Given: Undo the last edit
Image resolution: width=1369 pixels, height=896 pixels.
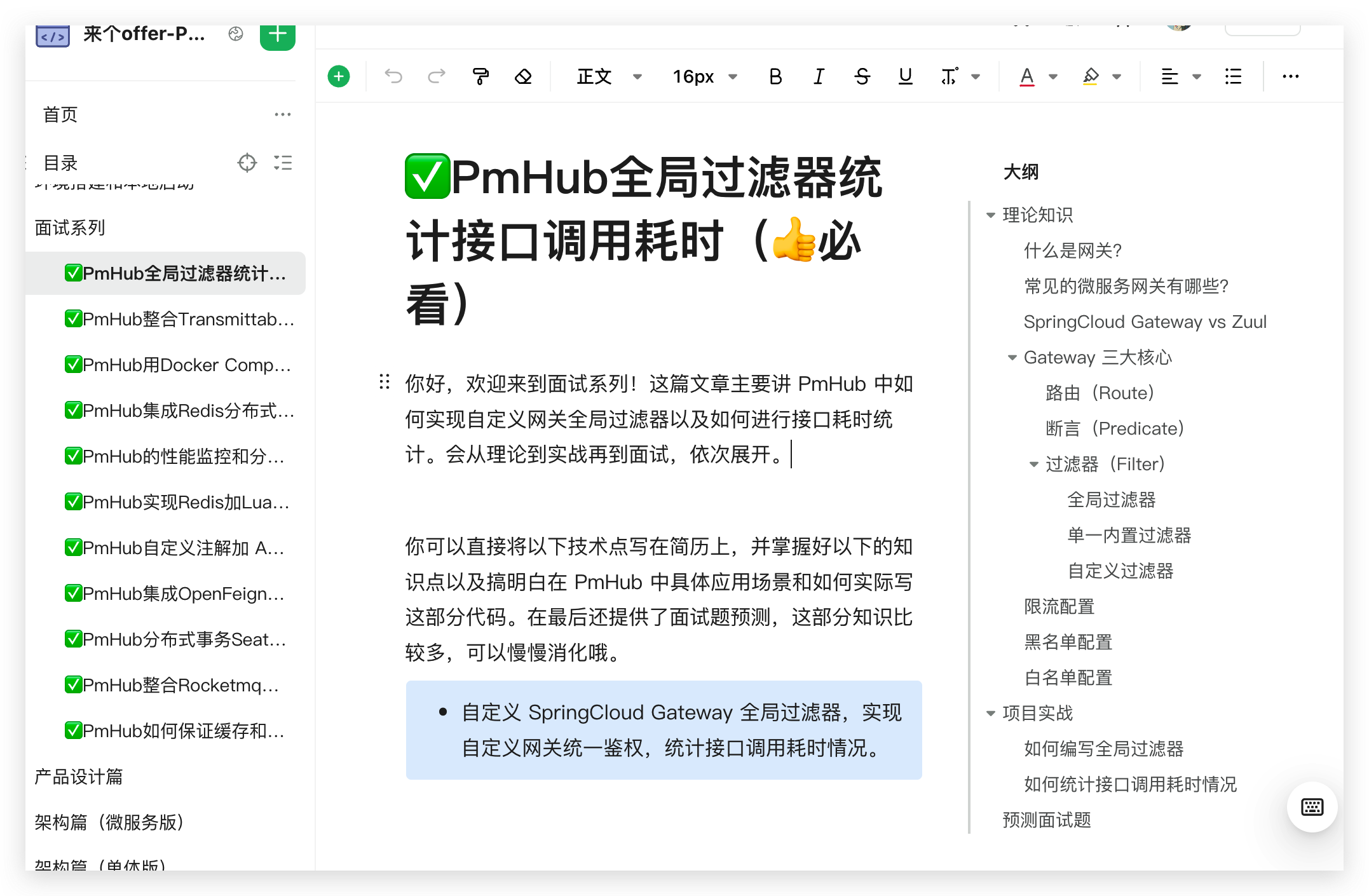Looking at the screenshot, I should click(x=393, y=77).
